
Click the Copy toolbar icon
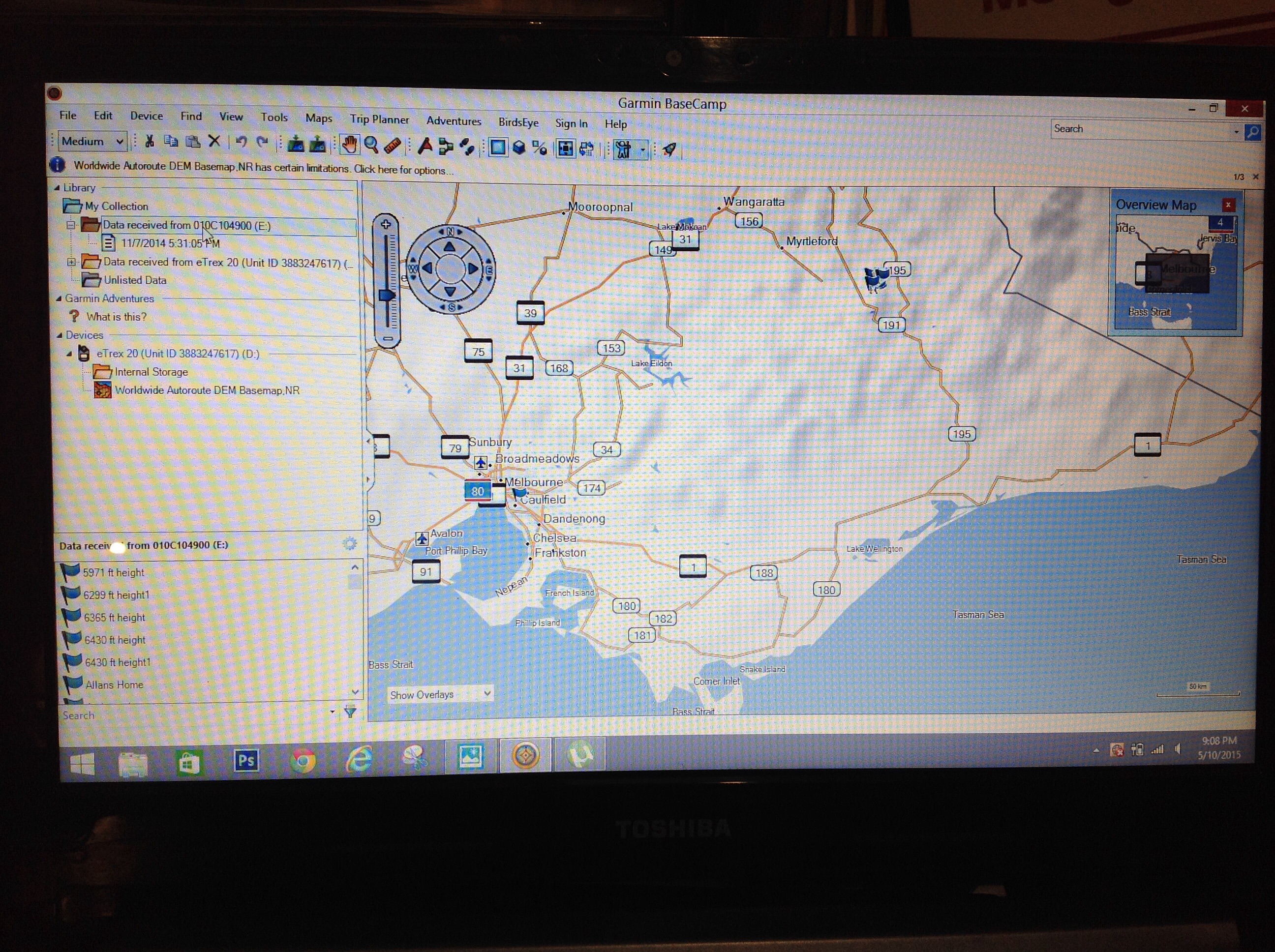tap(171, 141)
